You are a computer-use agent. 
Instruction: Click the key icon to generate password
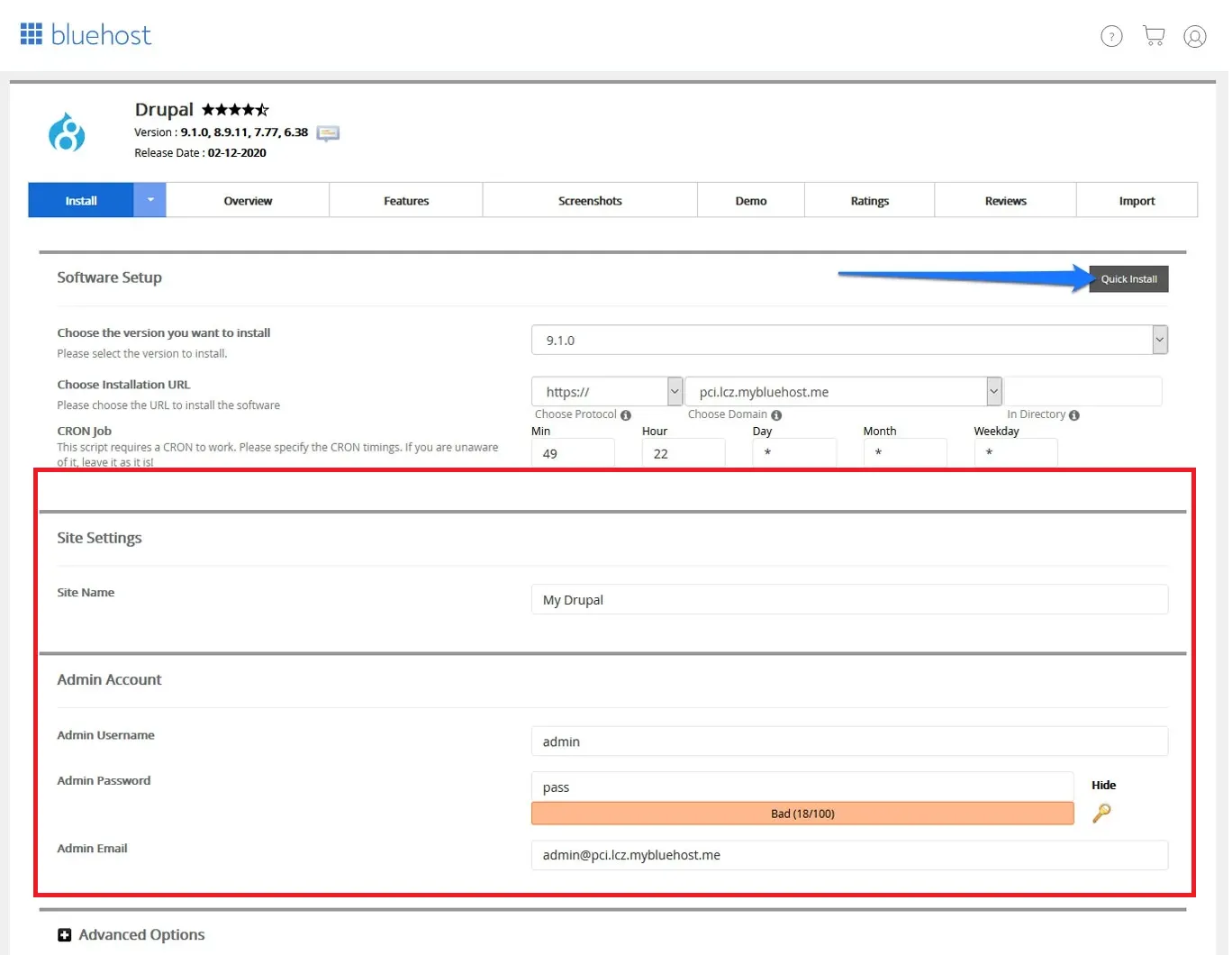[x=1101, y=813]
